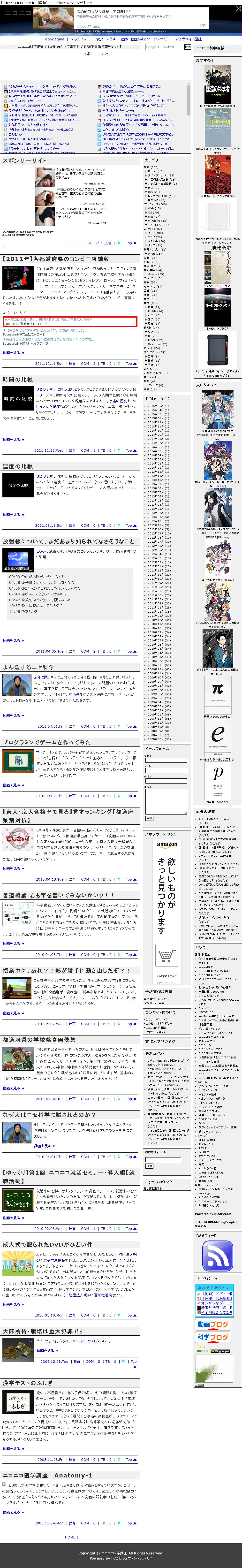Image resolution: width=242 pixels, height=1568 pixels.
Task: Open the 航天にゅうす navigation link
Action: click(106, 39)
